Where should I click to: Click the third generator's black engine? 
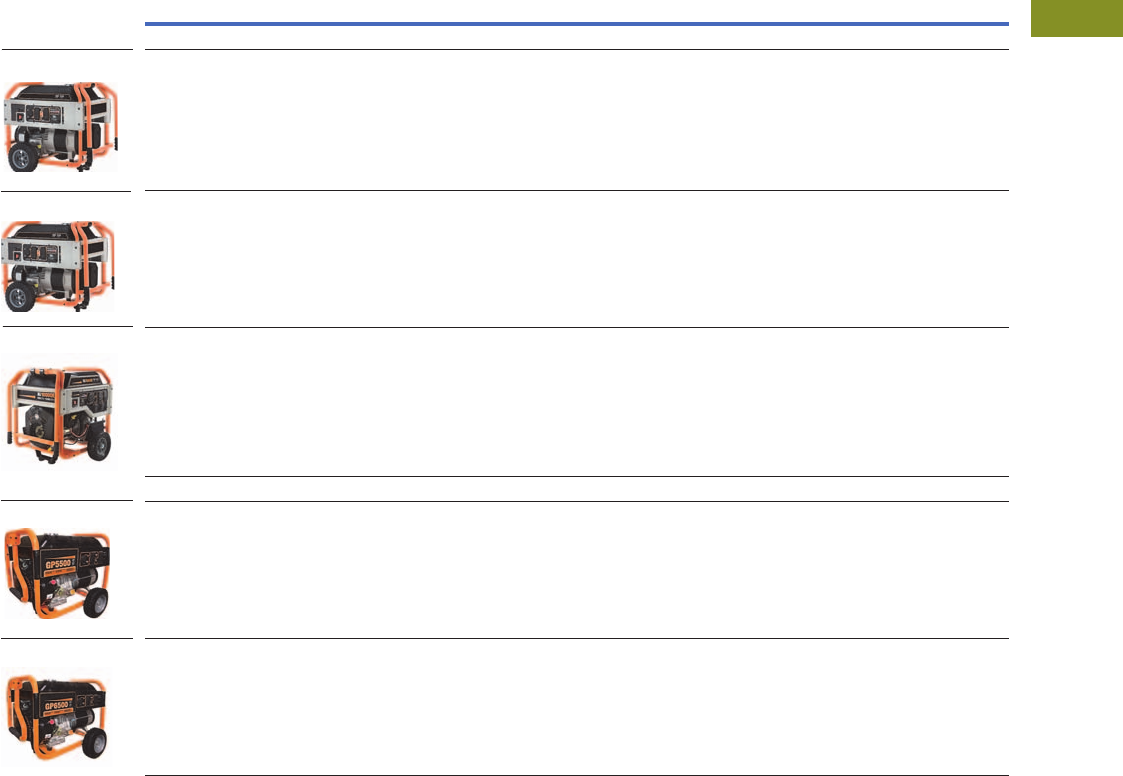40,425
